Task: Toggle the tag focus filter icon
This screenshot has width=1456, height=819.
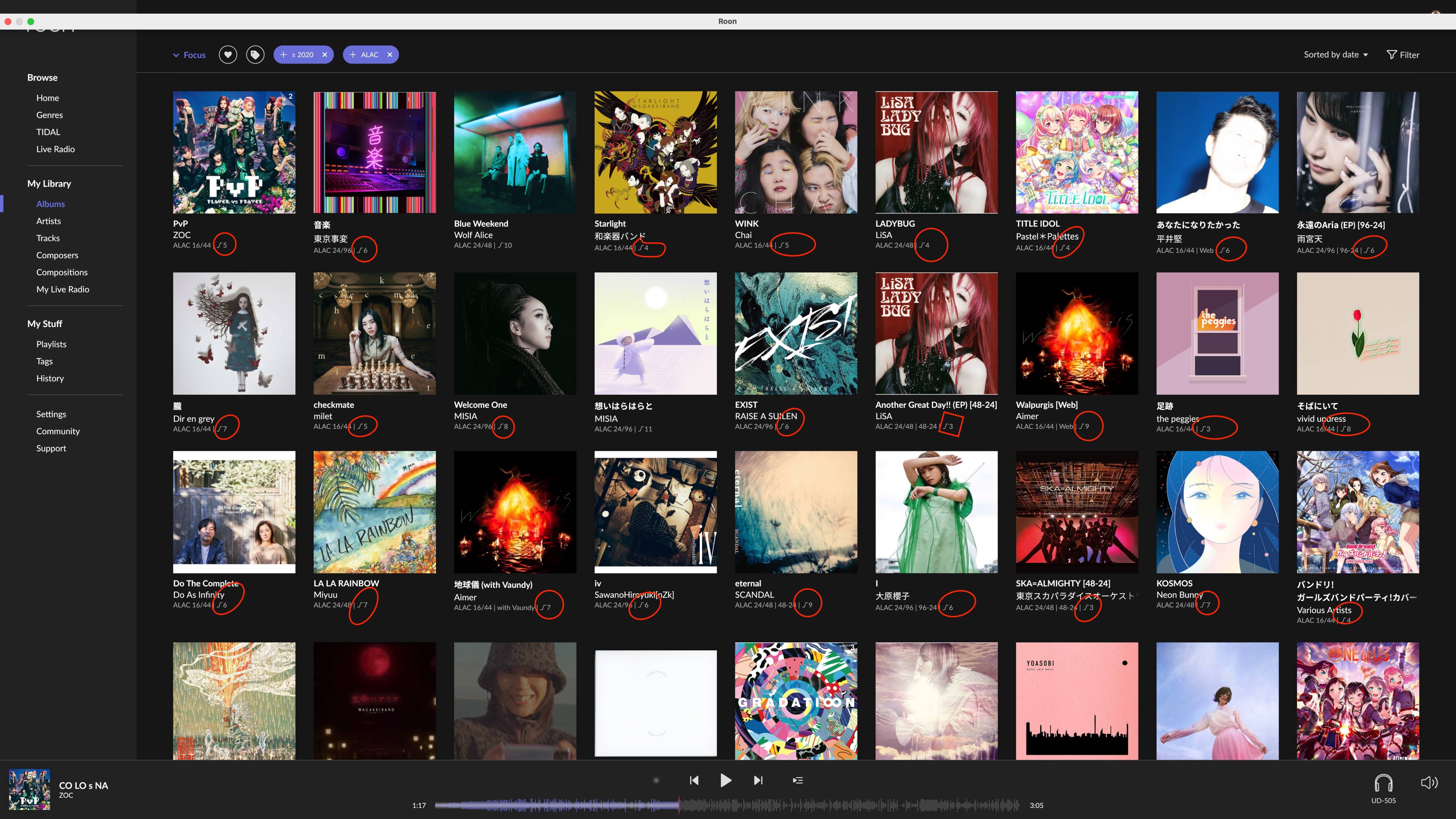Action: point(255,55)
